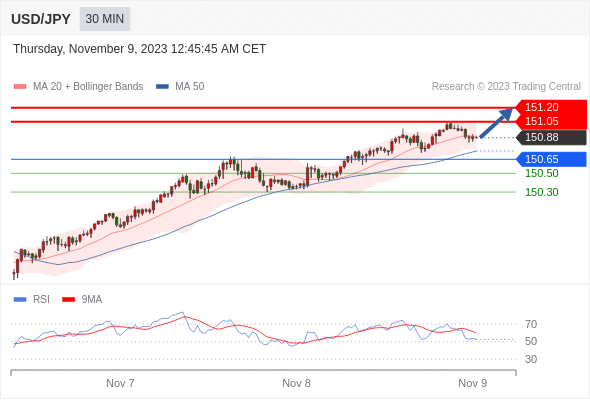The image size is (590, 400).
Task: Toggle the 9MA legend entry
Action: (82, 300)
